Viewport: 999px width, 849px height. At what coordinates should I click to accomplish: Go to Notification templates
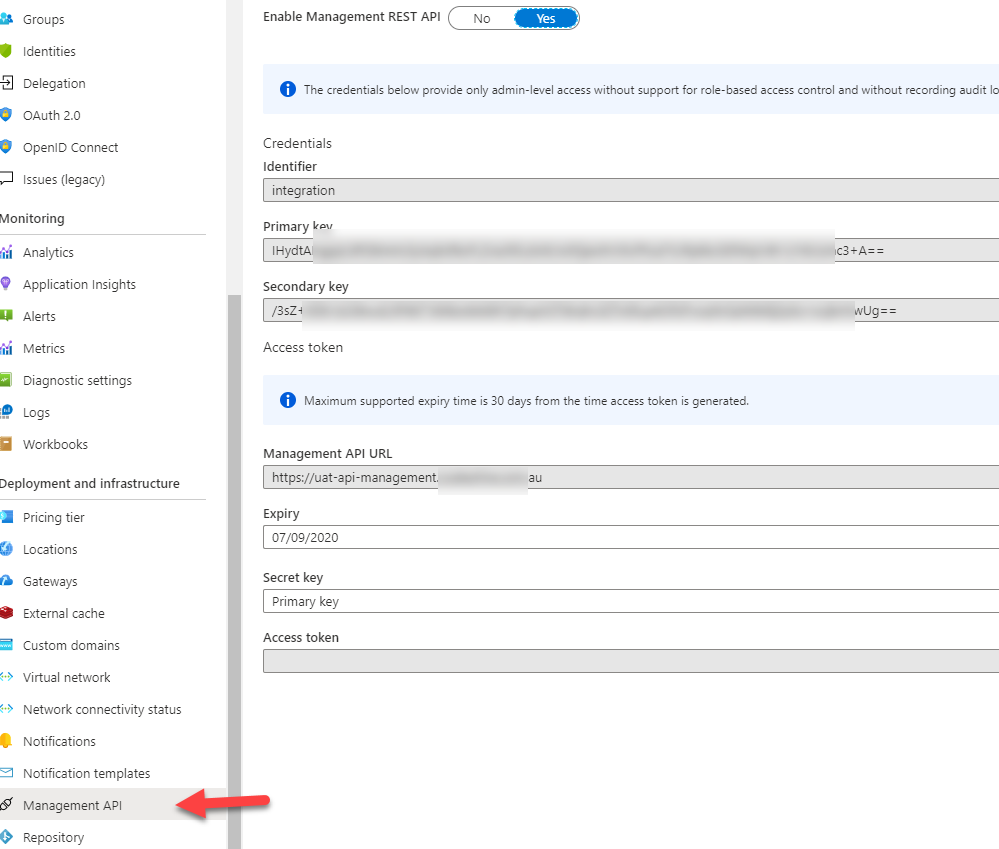[86, 774]
